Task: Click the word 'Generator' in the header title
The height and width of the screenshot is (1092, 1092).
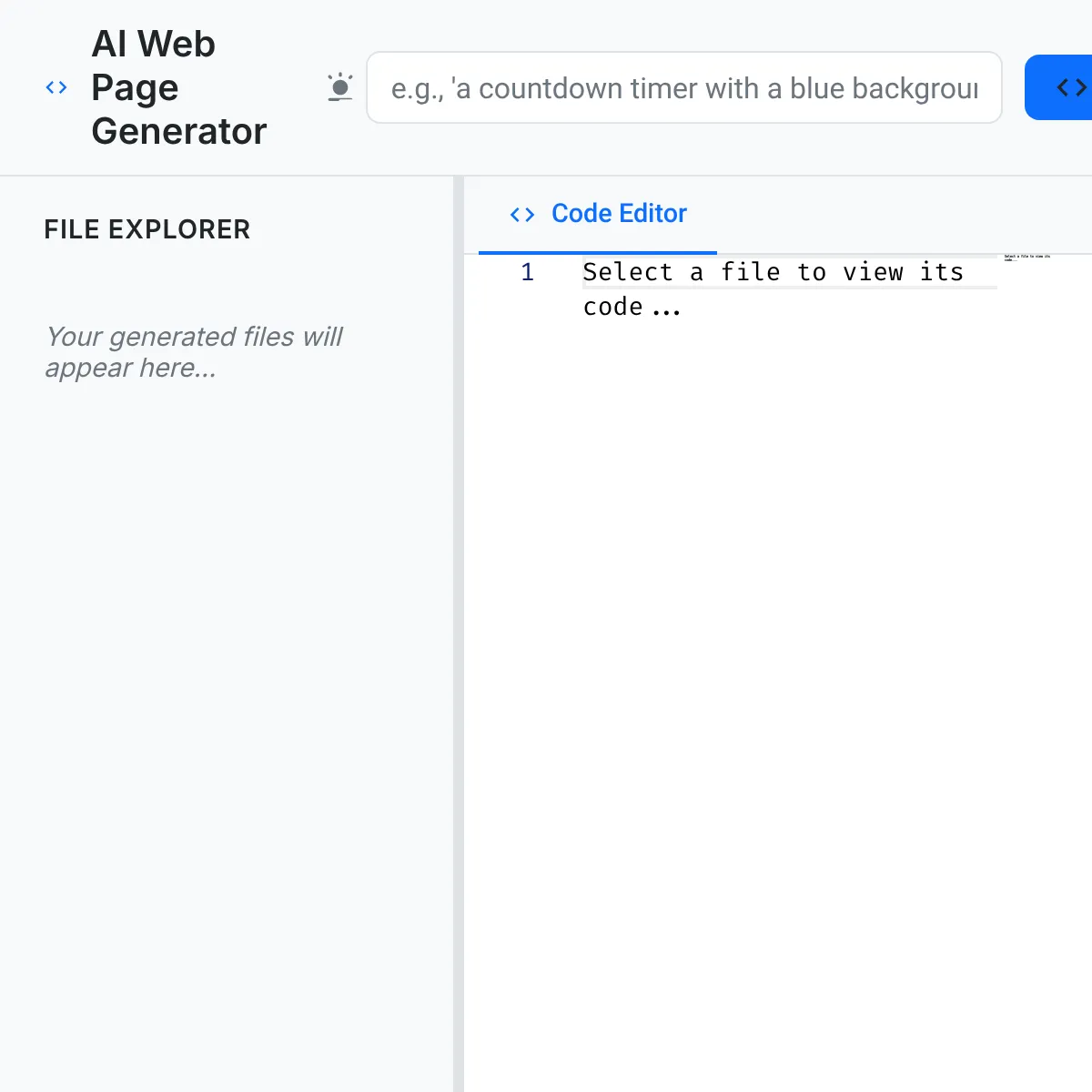Action: click(x=179, y=131)
